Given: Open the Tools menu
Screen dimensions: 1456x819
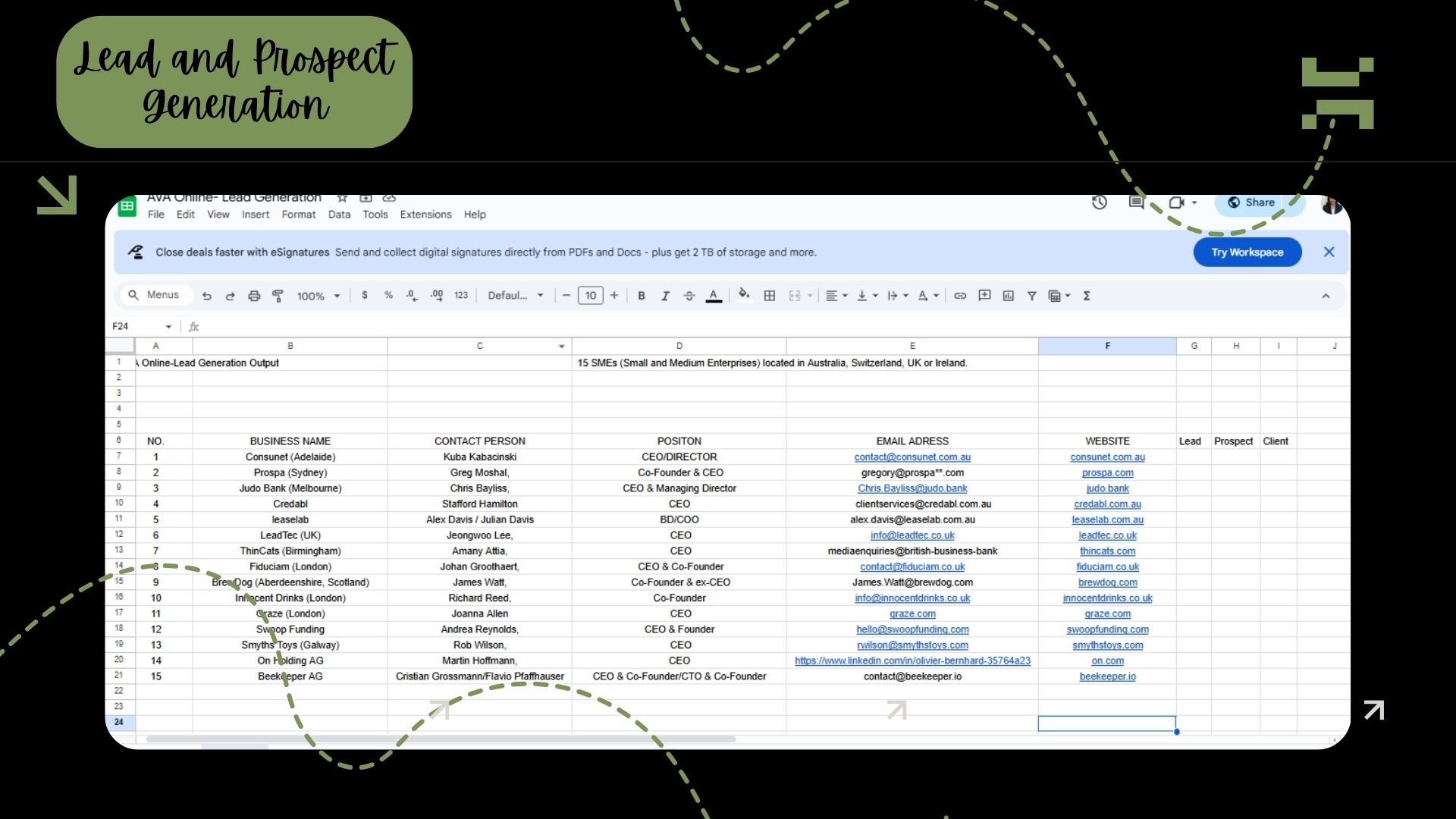Looking at the screenshot, I should (x=375, y=215).
